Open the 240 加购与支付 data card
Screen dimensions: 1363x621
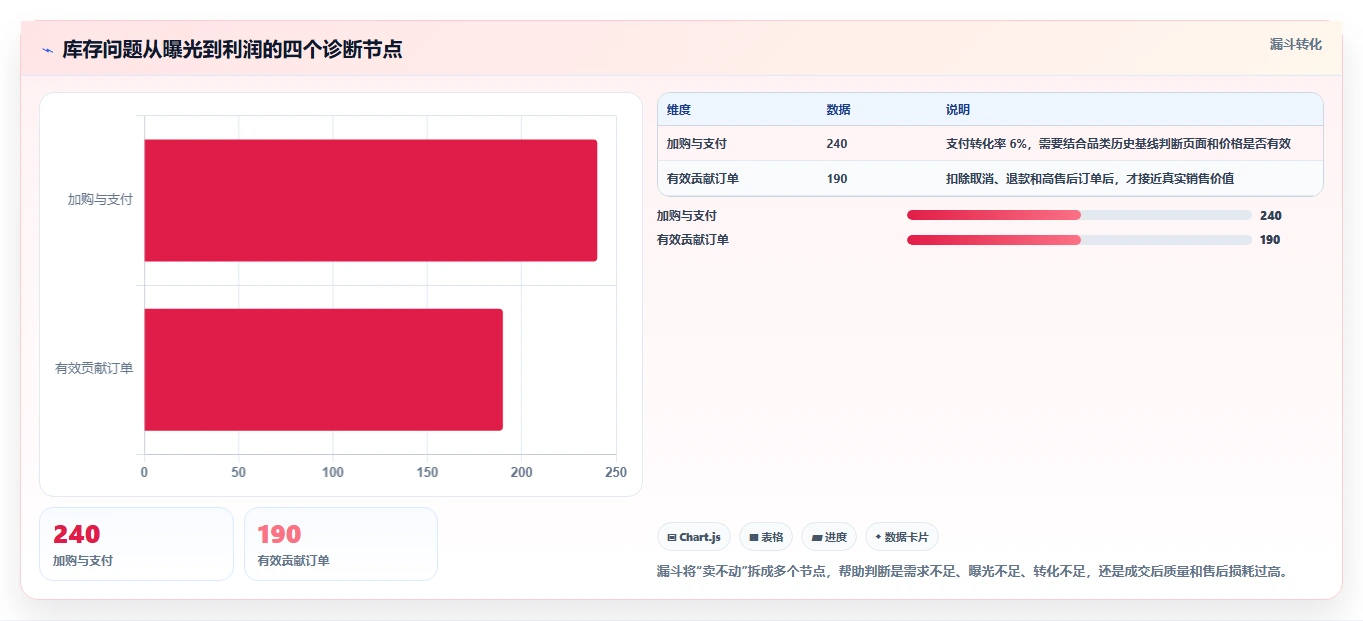pyautogui.click(x=136, y=544)
